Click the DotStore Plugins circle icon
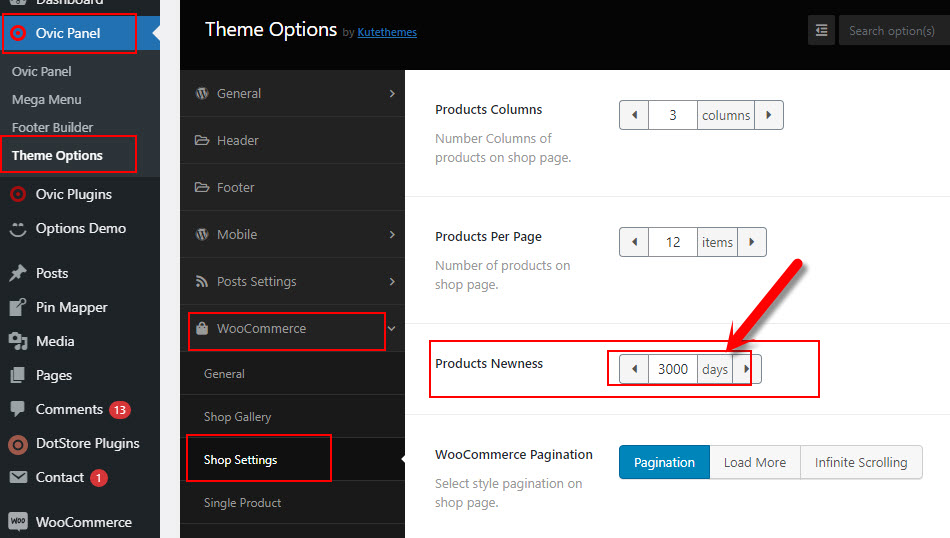 click(x=18, y=445)
